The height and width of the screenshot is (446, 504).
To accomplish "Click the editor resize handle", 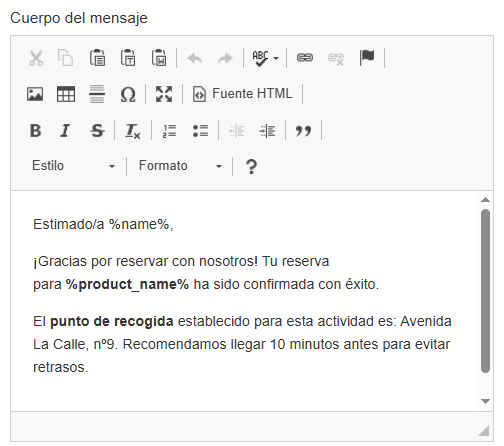I will click(x=484, y=431).
